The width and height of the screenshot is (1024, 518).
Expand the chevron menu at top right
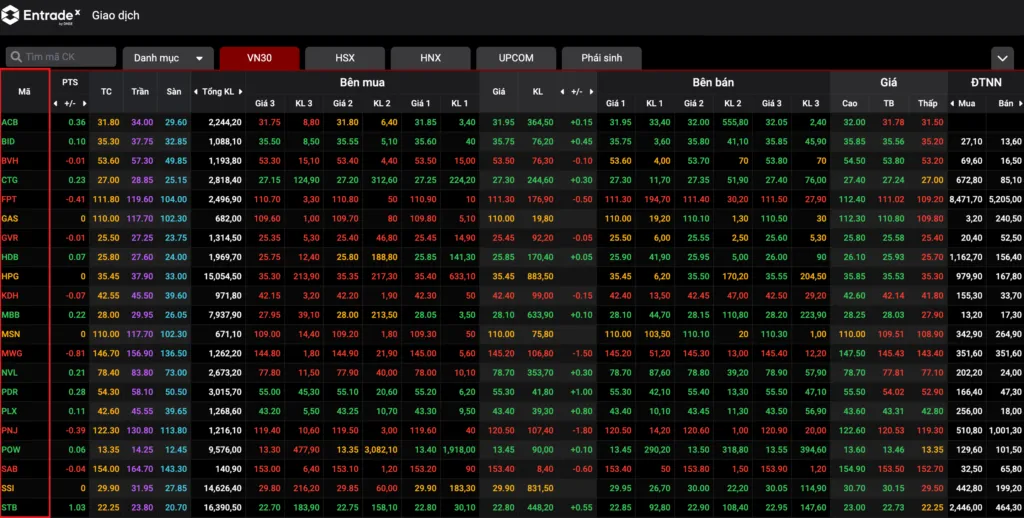[1002, 58]
